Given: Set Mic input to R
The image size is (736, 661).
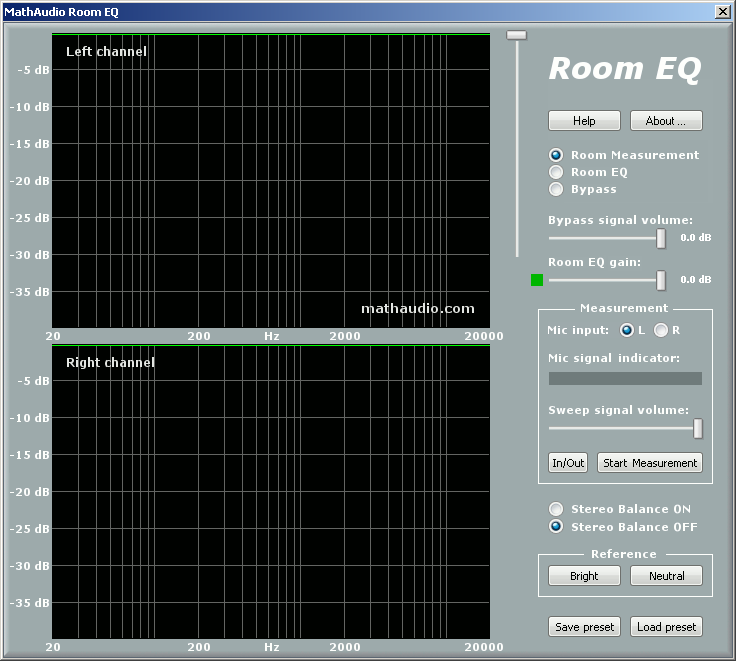Looking at the screenshot, I should [x=661, y=330].
